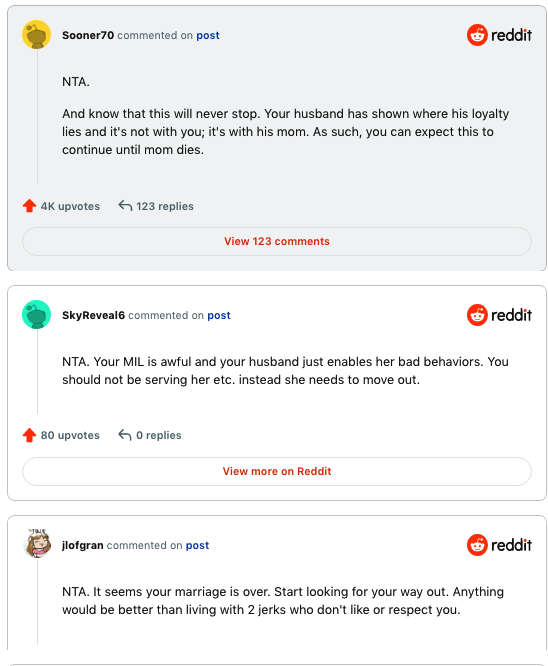
Task: Open View more on Reddit button
Action: [x=277, y=471]
